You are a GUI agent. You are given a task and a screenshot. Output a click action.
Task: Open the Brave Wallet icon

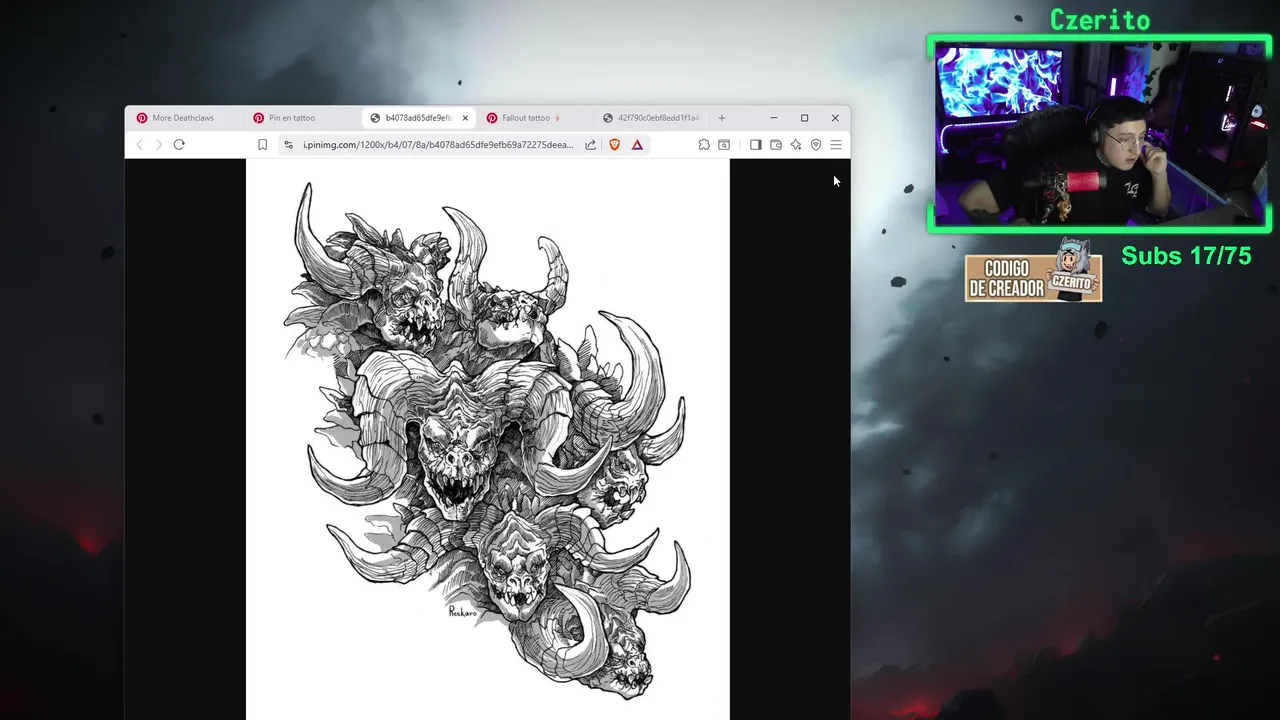775,145
